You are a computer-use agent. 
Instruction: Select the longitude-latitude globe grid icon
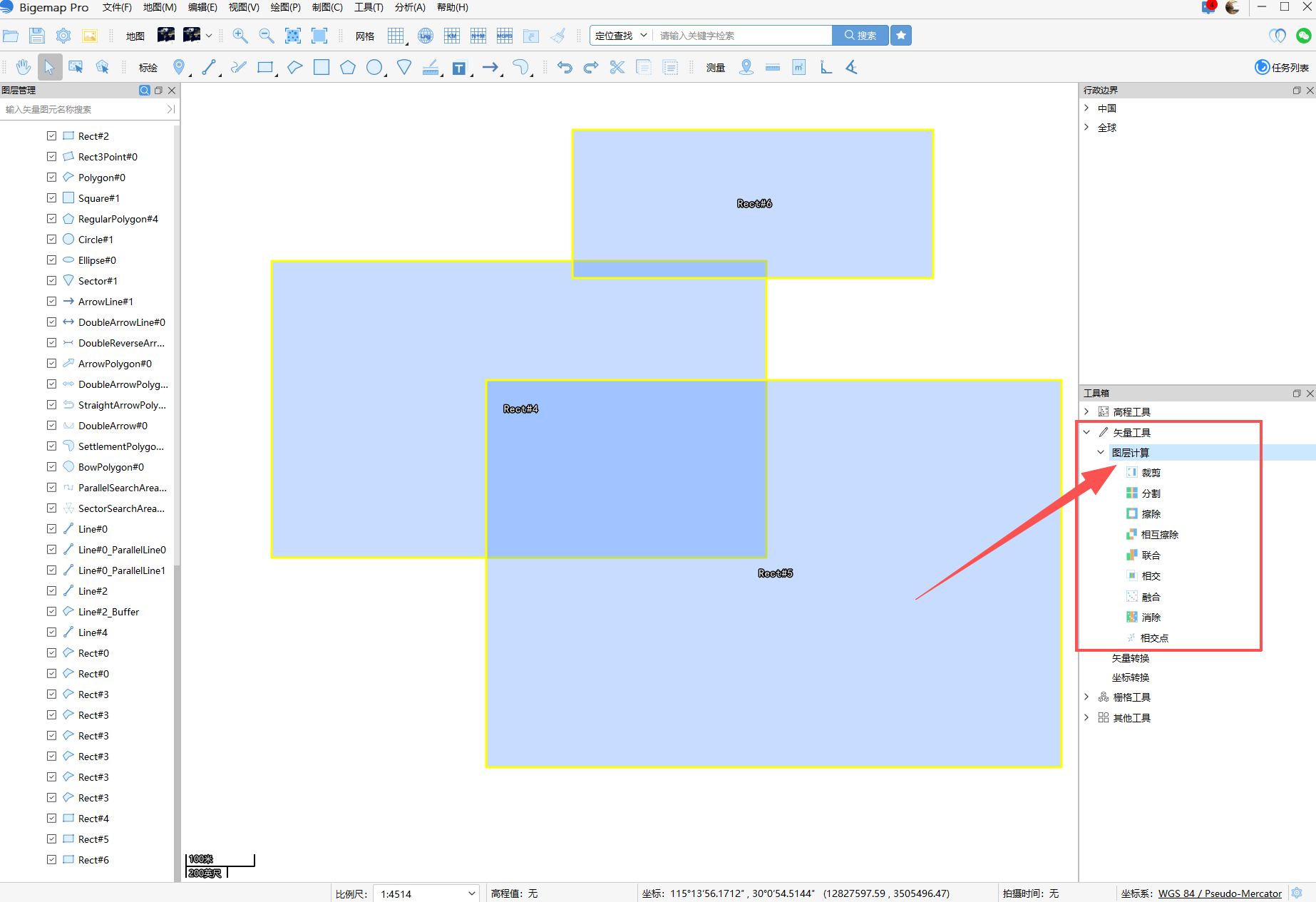pyautogui.click(x=426, y=36)
